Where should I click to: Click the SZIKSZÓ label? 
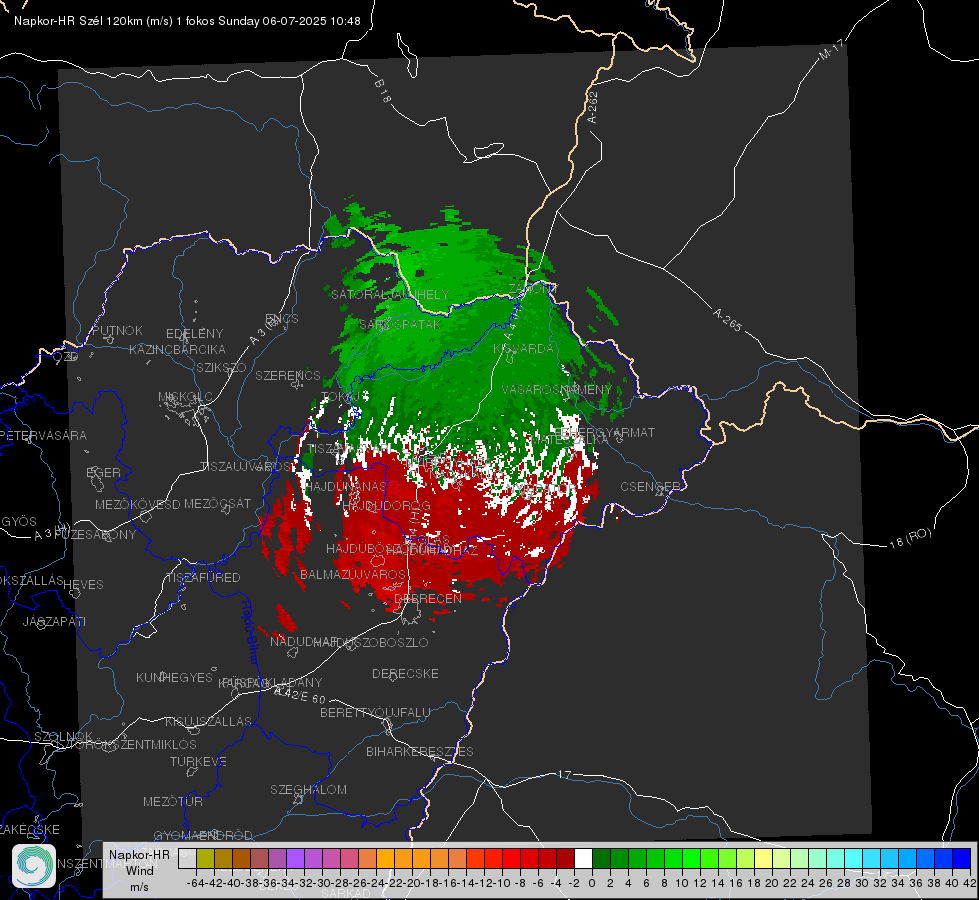(x=221, y=367)
